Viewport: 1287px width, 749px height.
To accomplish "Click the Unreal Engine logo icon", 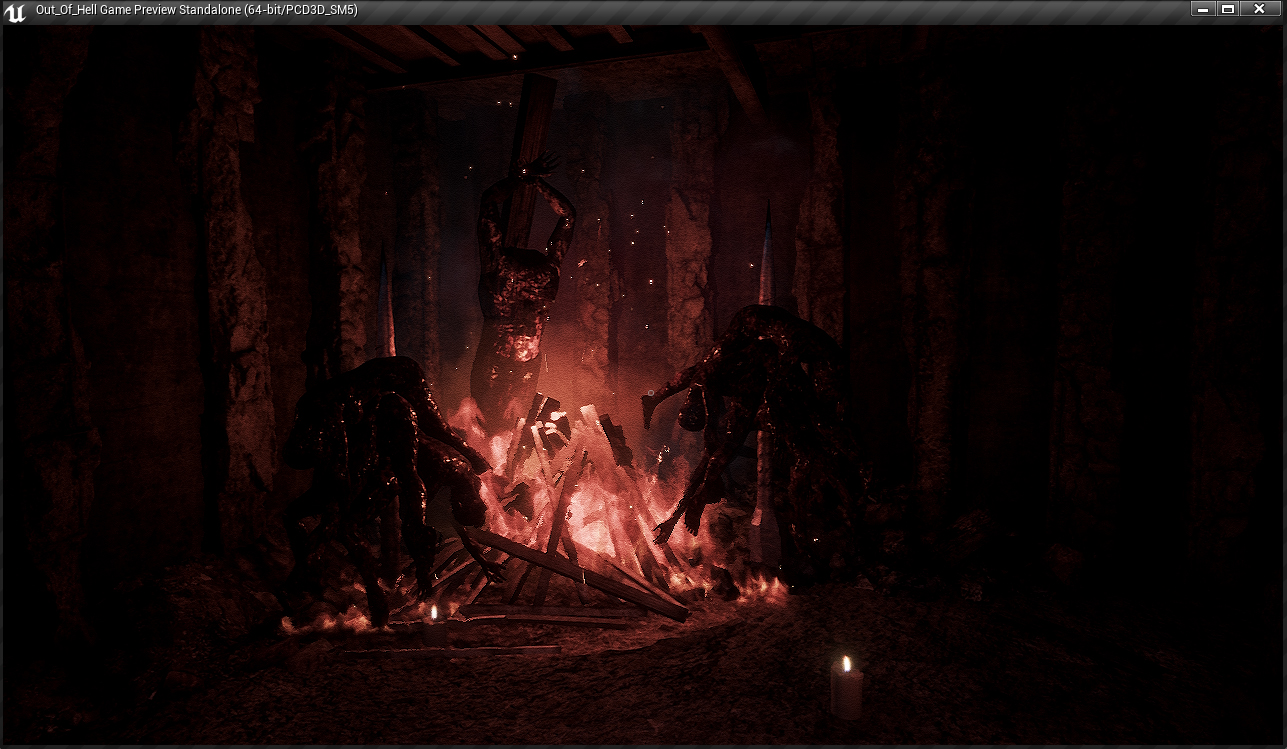I will [15, 11].
